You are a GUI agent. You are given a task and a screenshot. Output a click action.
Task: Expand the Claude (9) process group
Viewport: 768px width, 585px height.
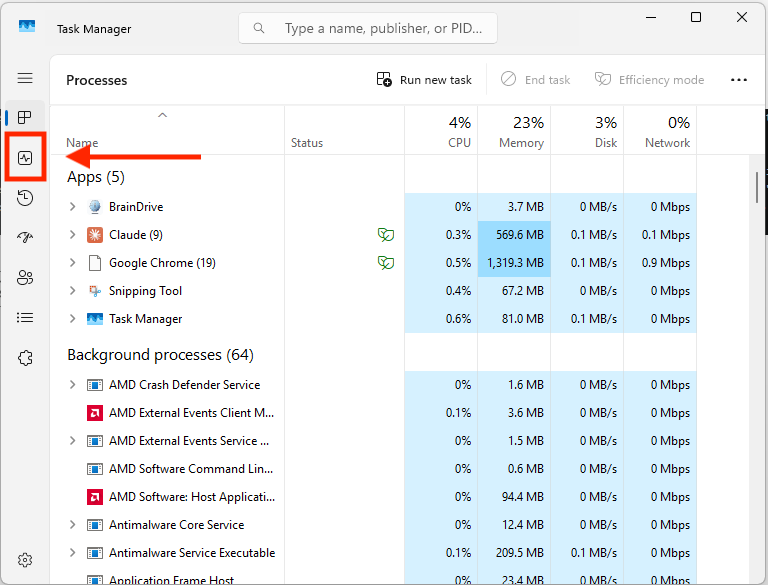72,235
